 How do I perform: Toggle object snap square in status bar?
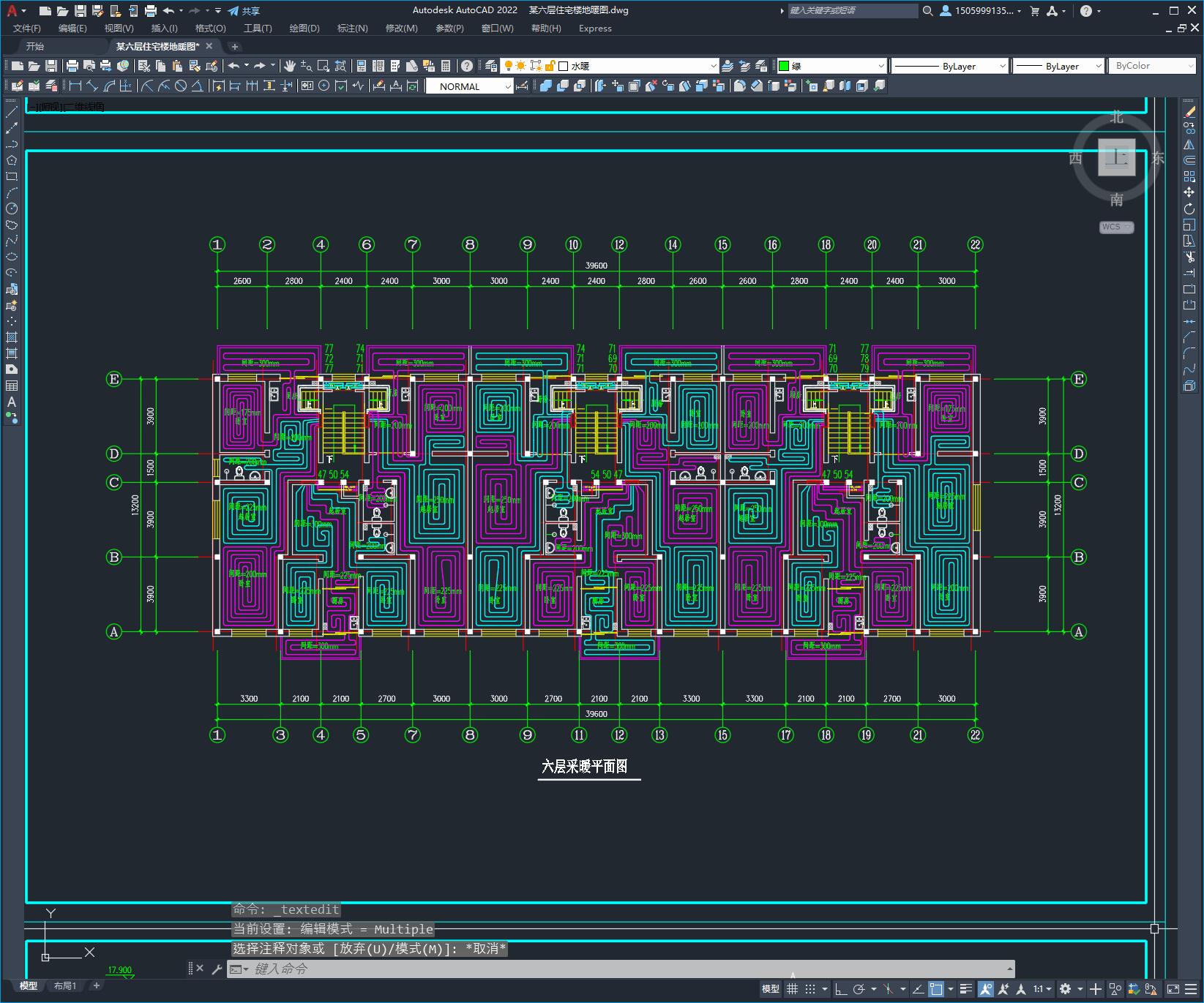point(936,989)
